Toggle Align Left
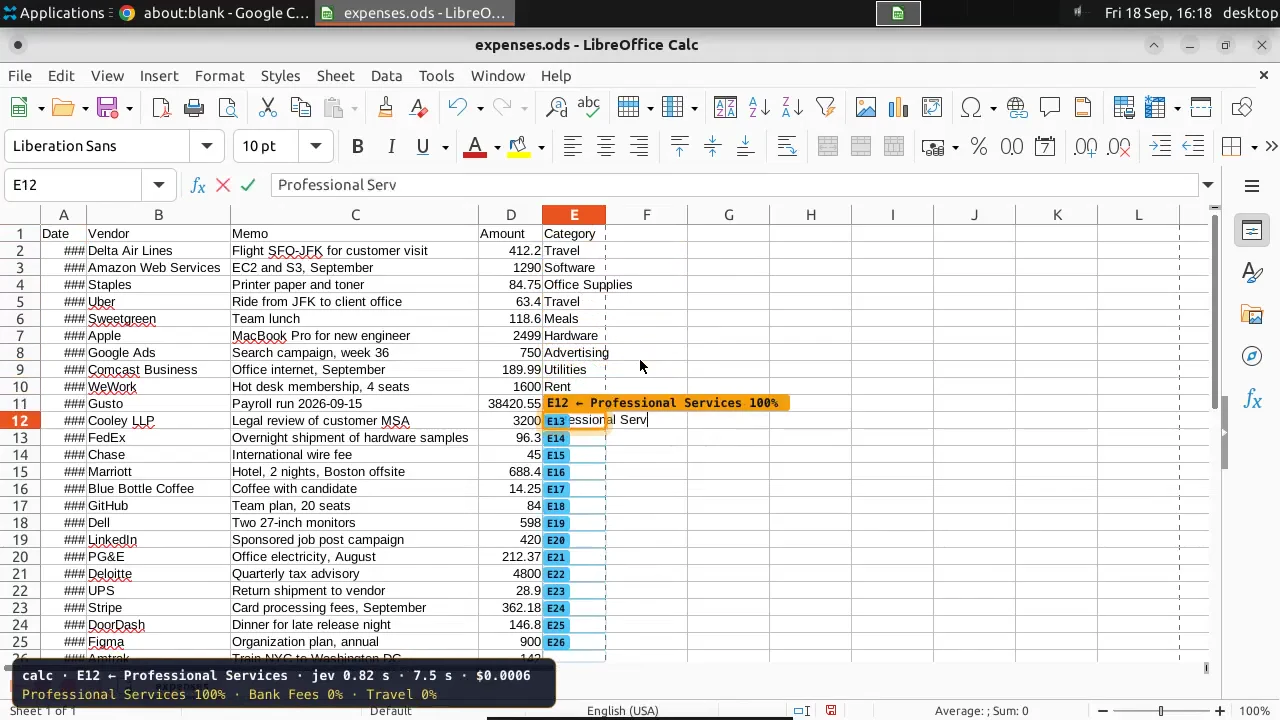 pos(572,147)
